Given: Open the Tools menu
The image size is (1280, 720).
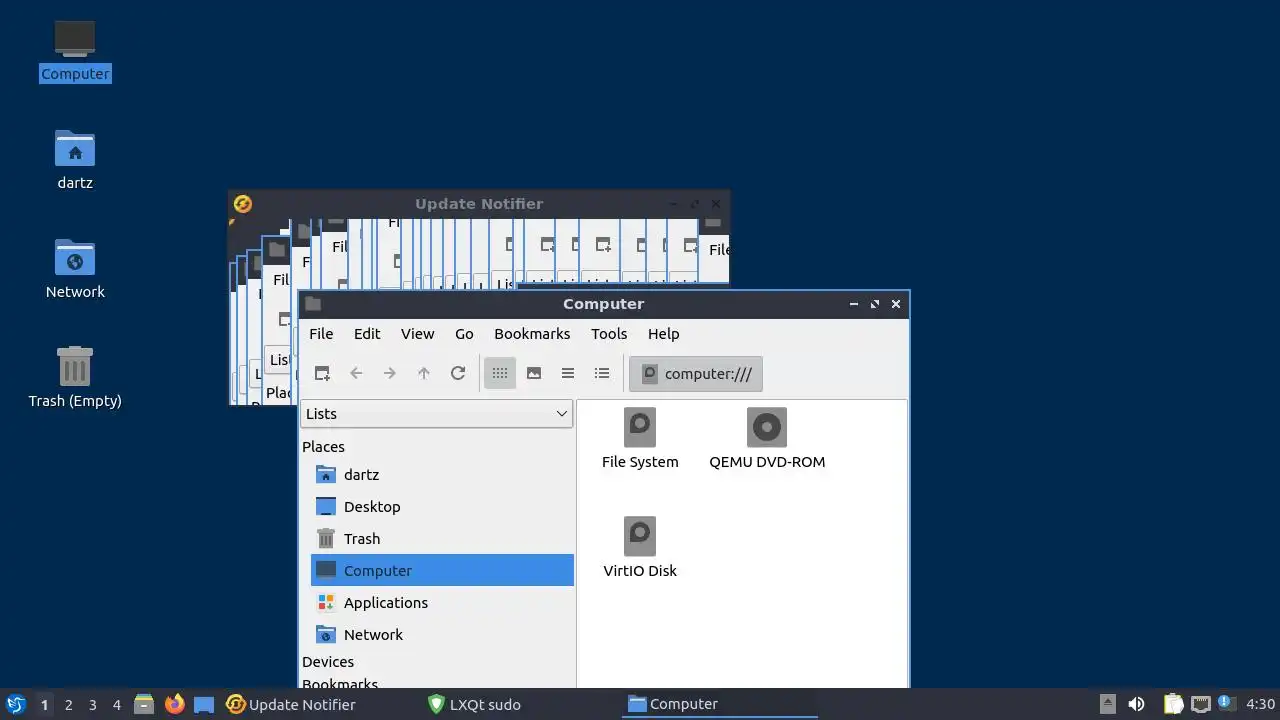Looking at the screenshot, I should click(609, 334).
